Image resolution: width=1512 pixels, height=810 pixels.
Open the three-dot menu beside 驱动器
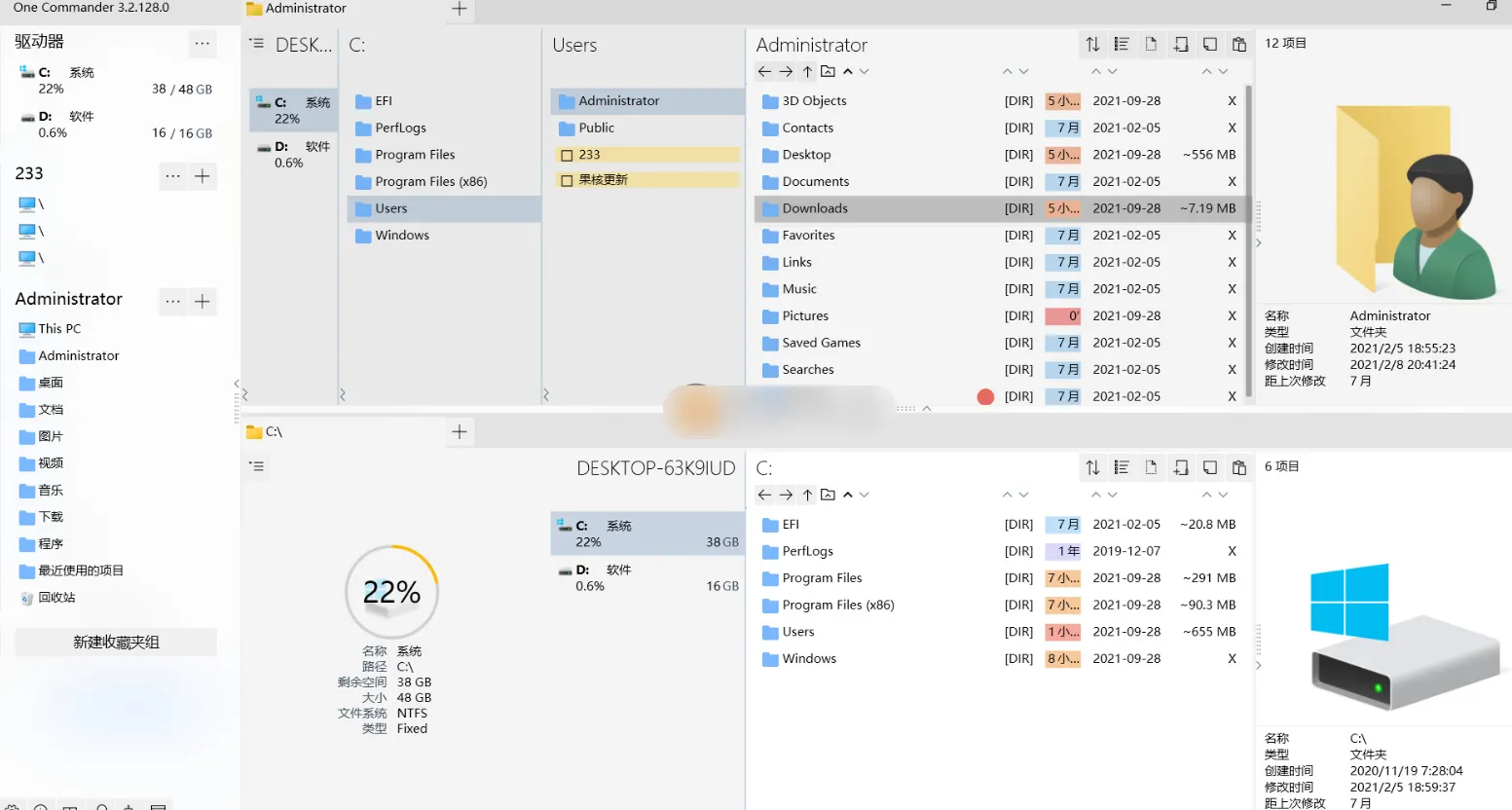(202, 43)
